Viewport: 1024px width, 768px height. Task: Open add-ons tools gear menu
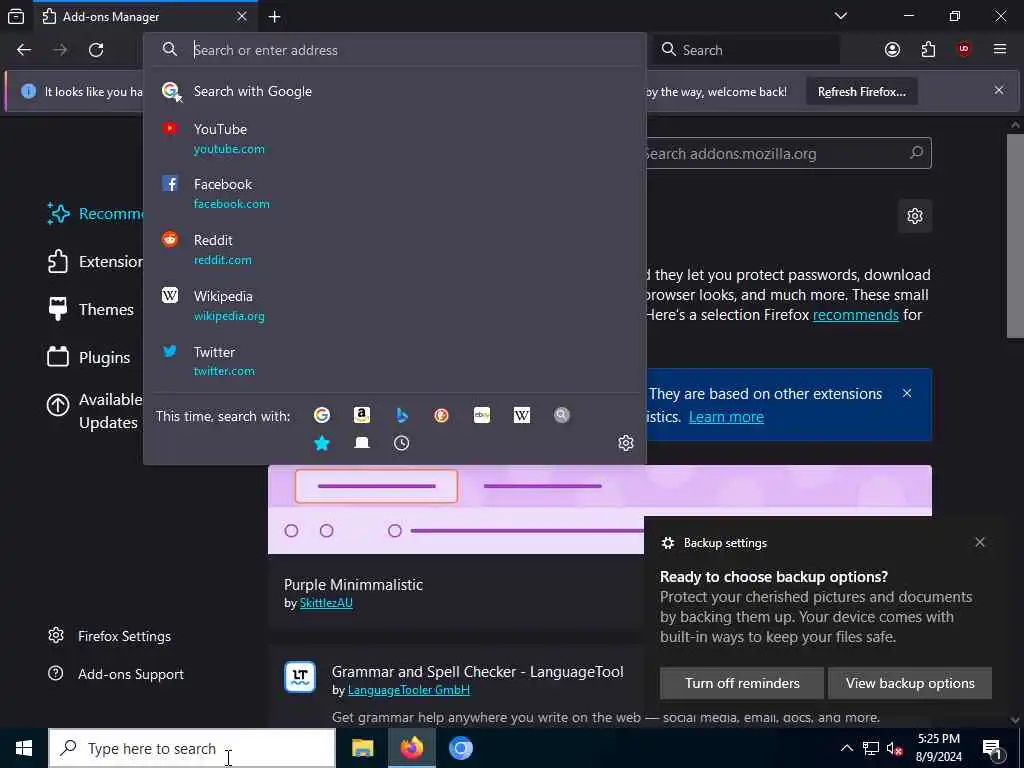pos(915,216)
